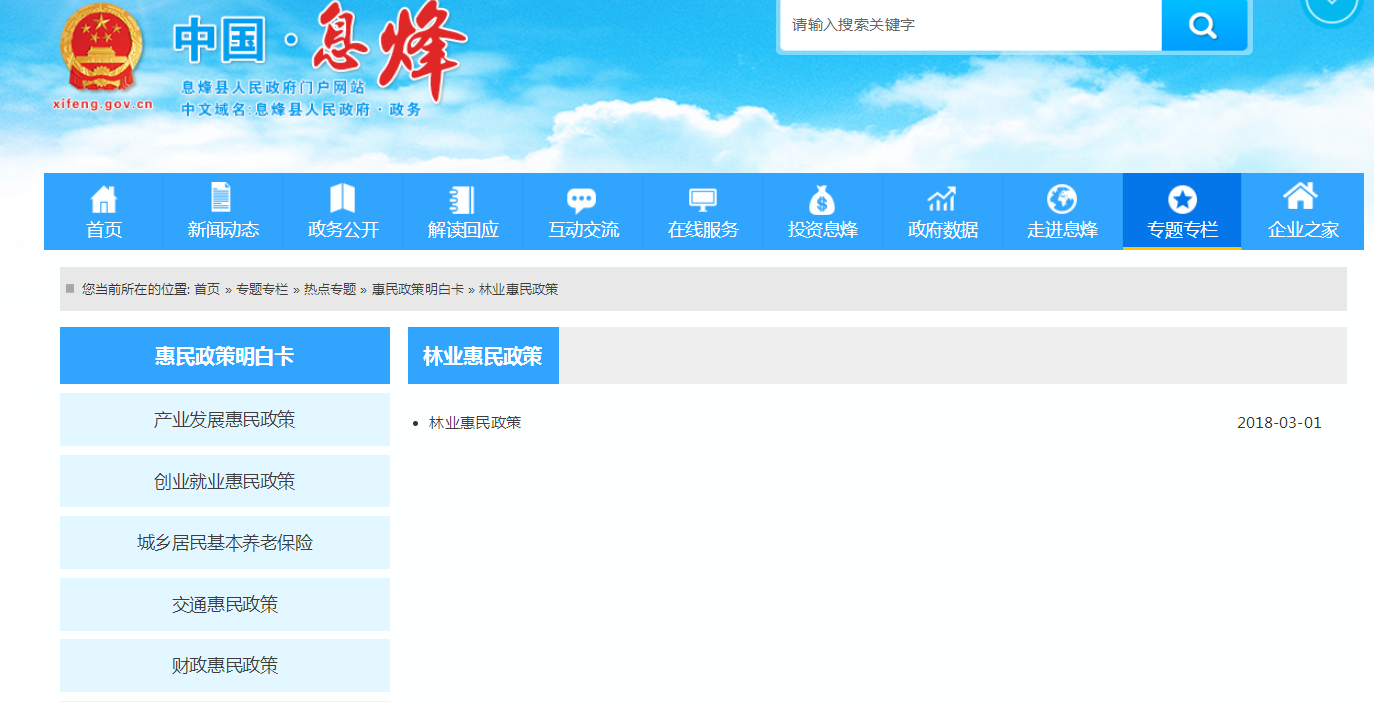This screenshot has width=1374, height=702.
Task: Click the 热点专题 breadcrumb link
Action: tap(330, 289)
